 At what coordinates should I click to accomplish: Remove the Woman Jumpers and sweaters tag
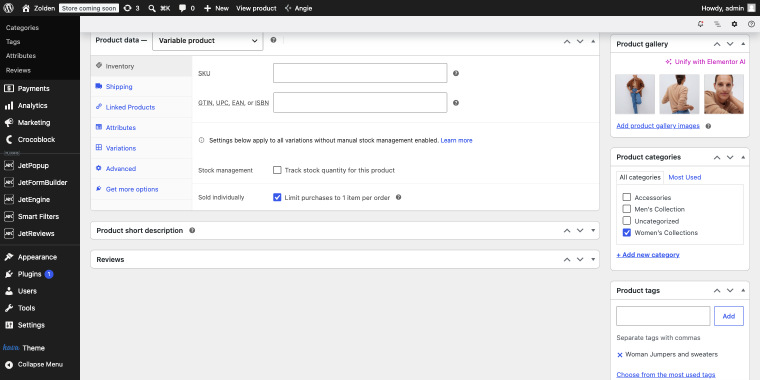click(619, 355)
